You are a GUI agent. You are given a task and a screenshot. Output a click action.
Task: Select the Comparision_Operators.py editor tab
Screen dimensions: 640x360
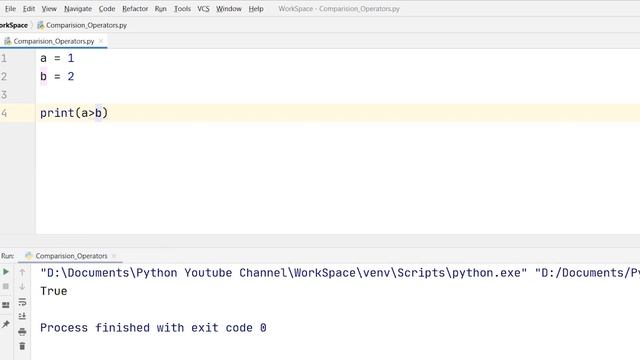click(53, 41)
